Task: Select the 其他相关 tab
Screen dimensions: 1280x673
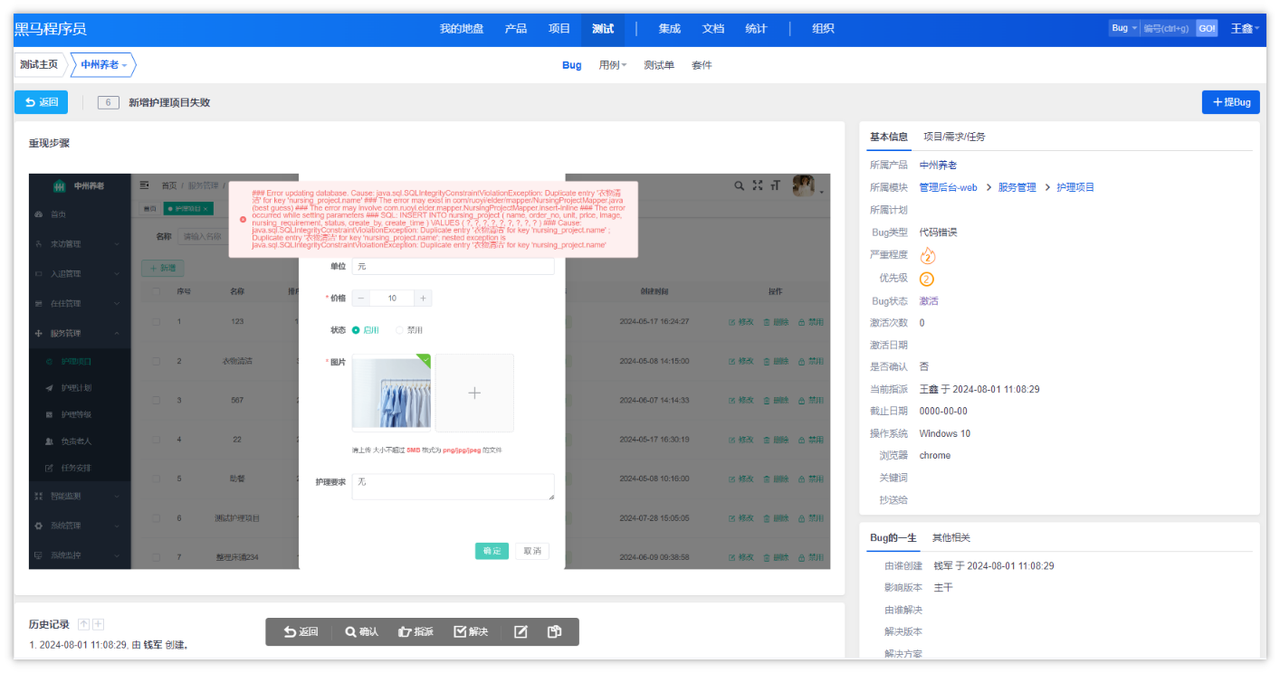Action: (x=952, y=538)
